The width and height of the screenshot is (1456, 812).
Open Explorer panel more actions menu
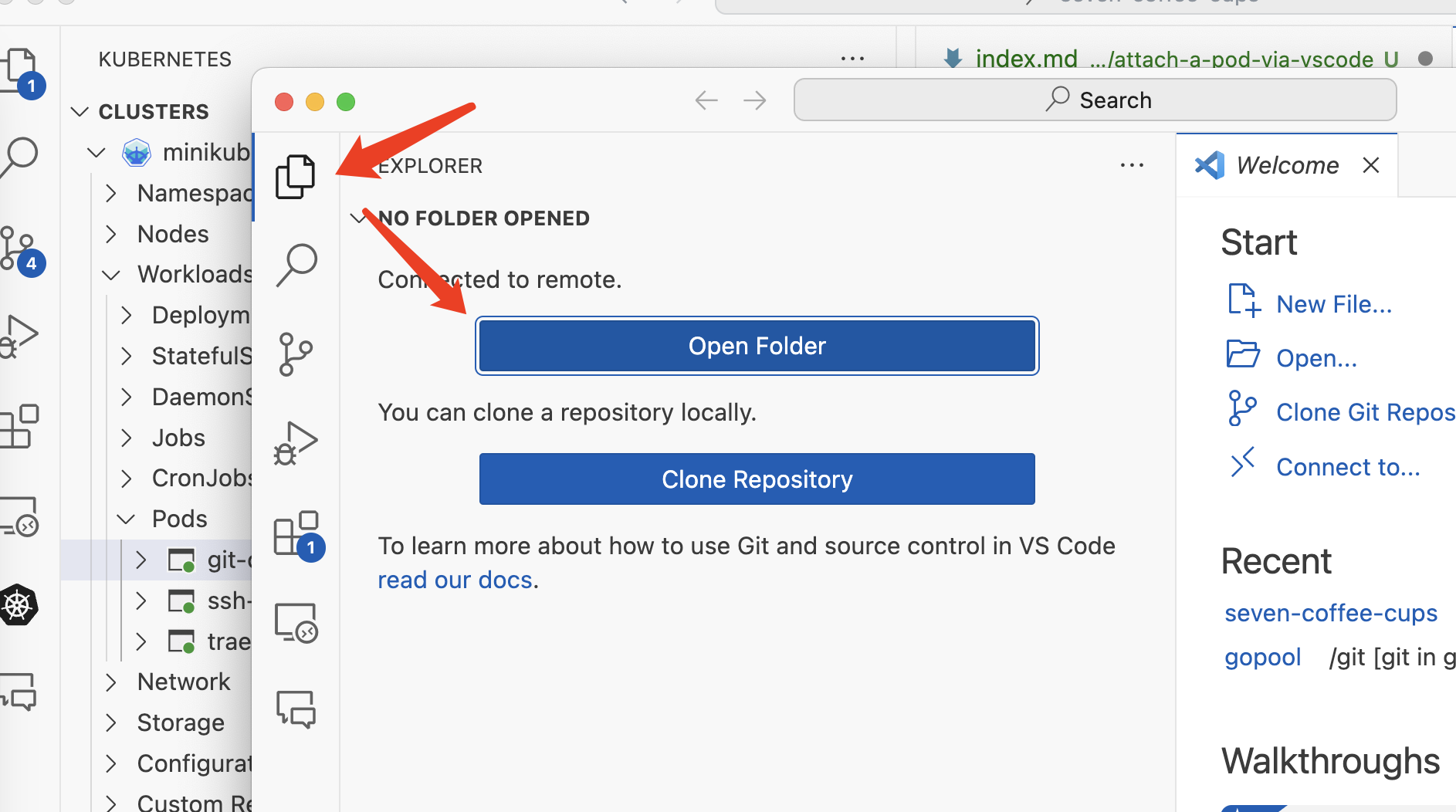point(1132,165)
